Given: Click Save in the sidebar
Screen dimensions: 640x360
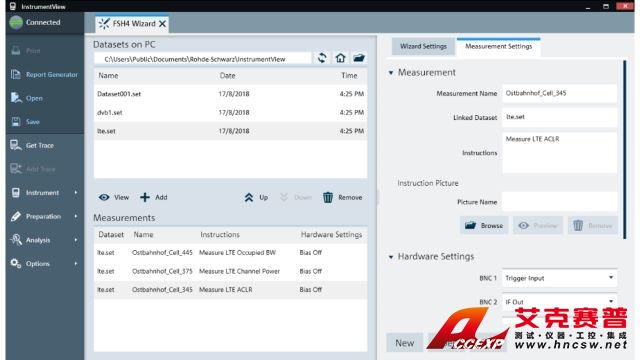Looking at the screenshot, I should [x=33, y=122].
